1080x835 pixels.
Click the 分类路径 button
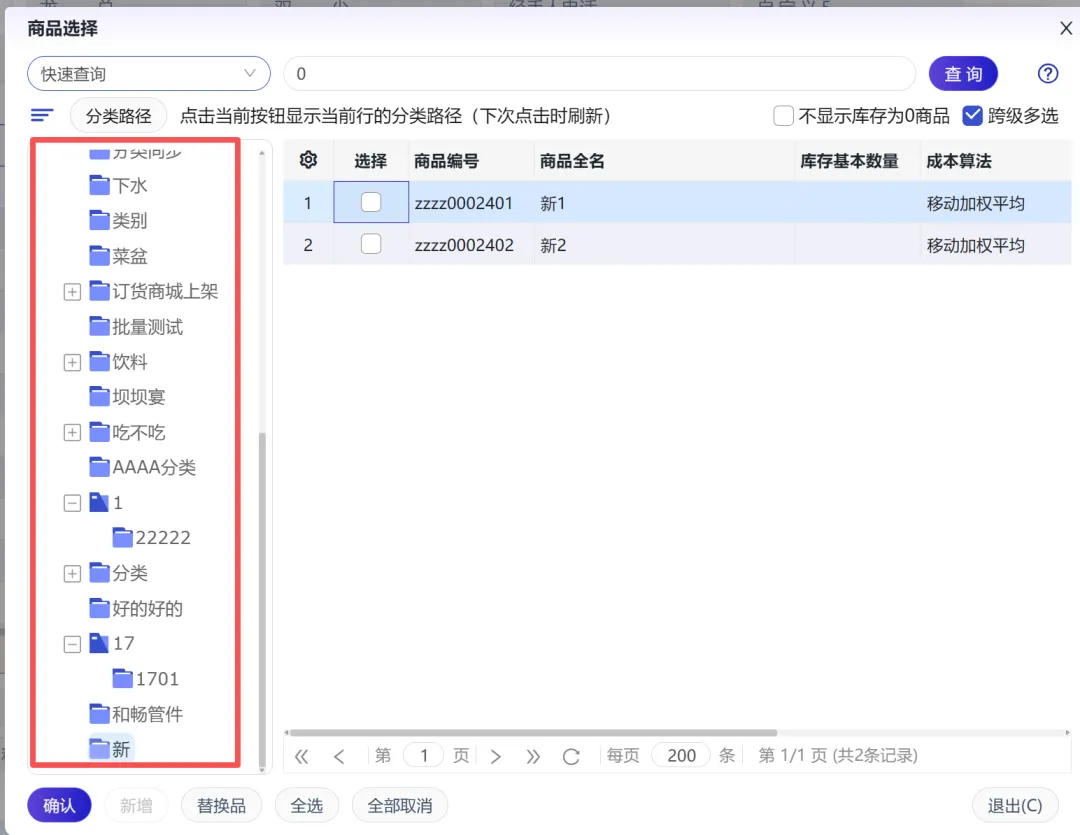click(117, 115)
